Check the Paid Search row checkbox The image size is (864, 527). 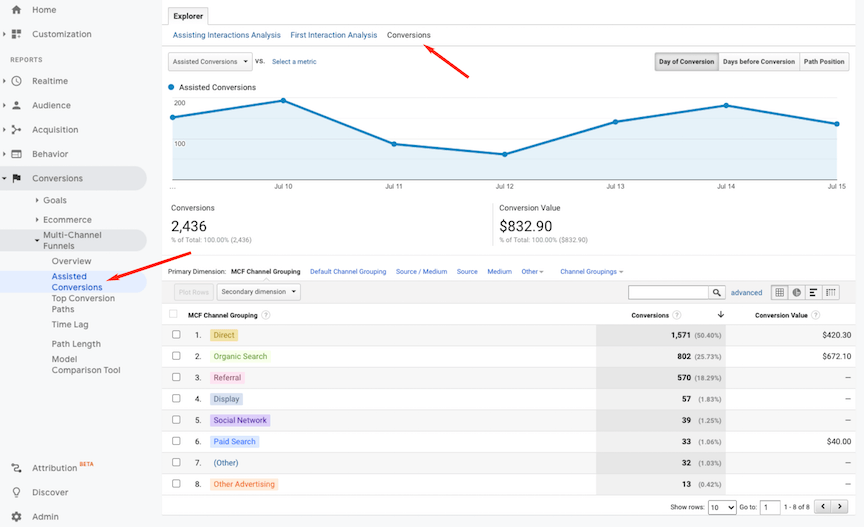click(x=176, y=441)
